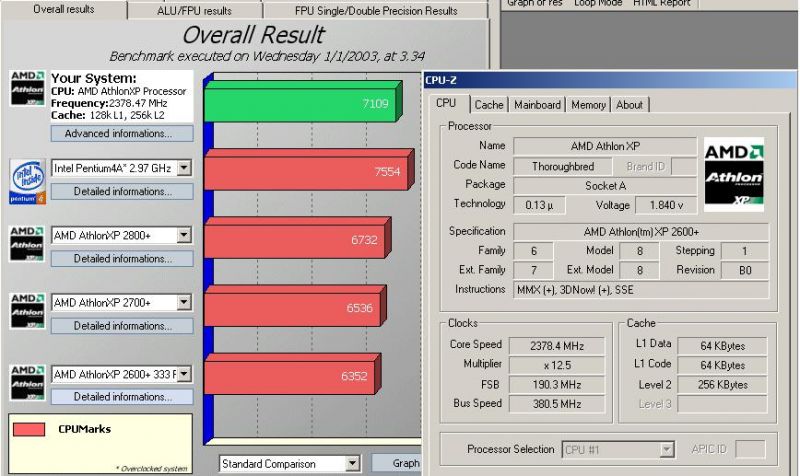Click the Multiplier value x 12.5
This screenshot has height=476, width=800.
[x=557, y=365]
